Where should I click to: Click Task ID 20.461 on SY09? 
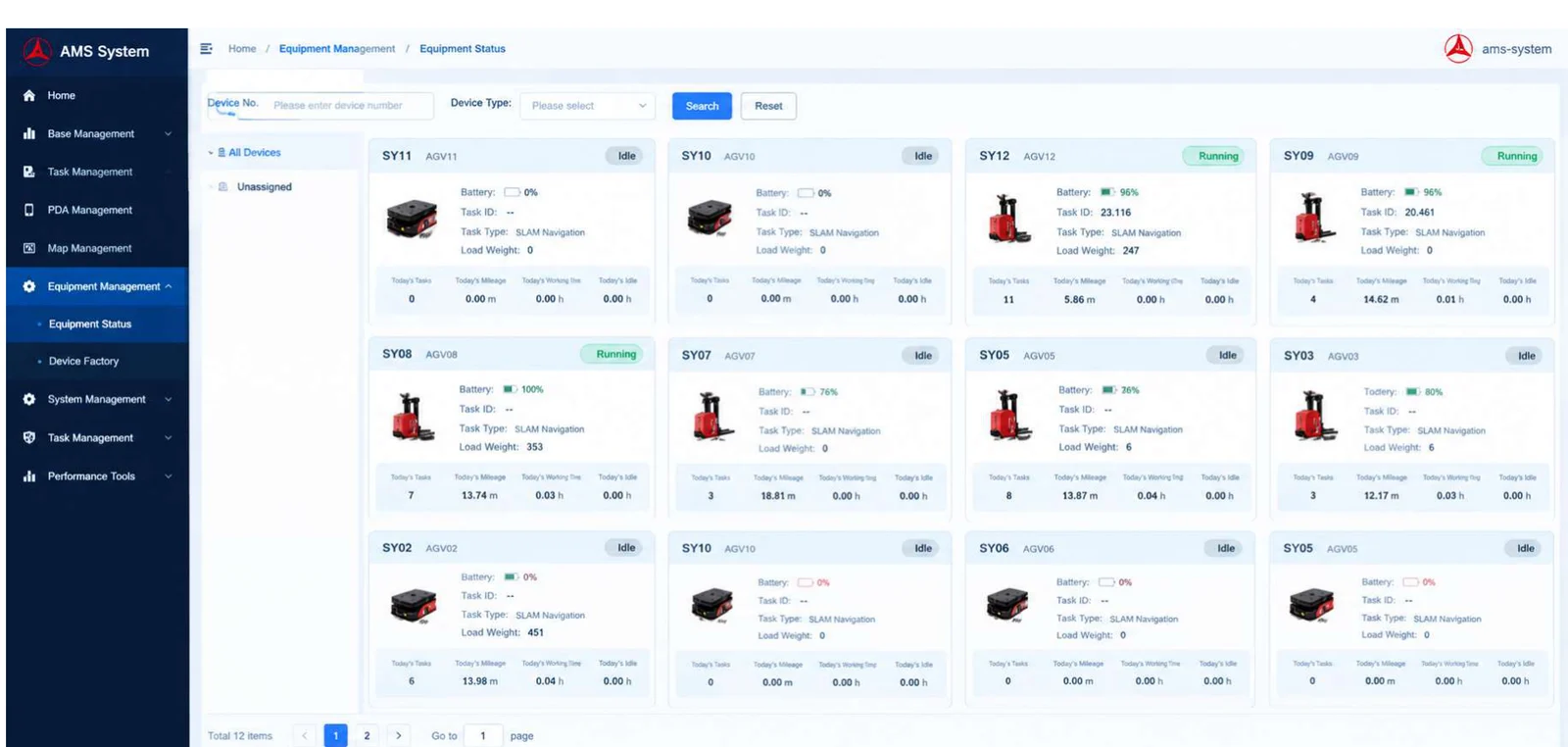pyautogui.click(x=1419, y=212)
